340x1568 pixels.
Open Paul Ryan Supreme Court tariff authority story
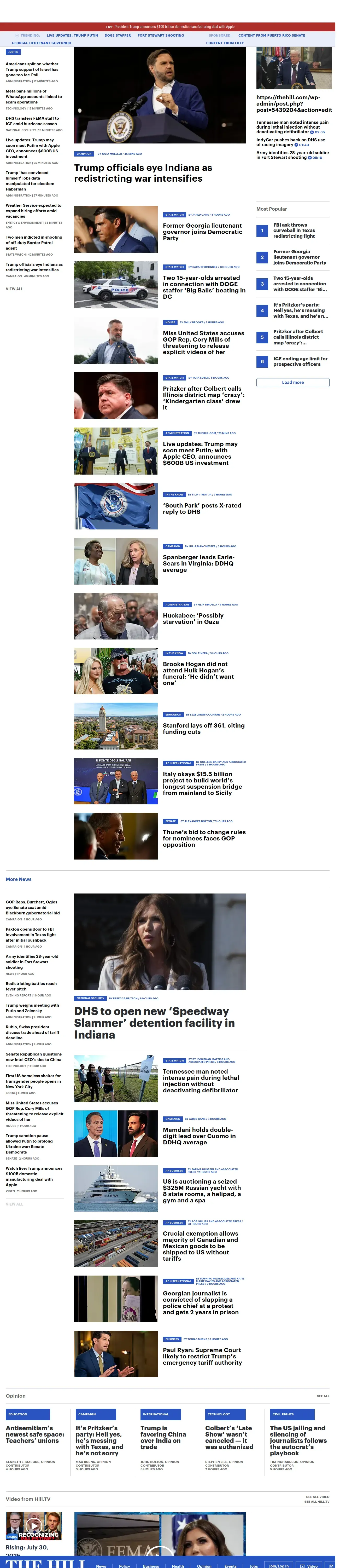(203, 1356)
